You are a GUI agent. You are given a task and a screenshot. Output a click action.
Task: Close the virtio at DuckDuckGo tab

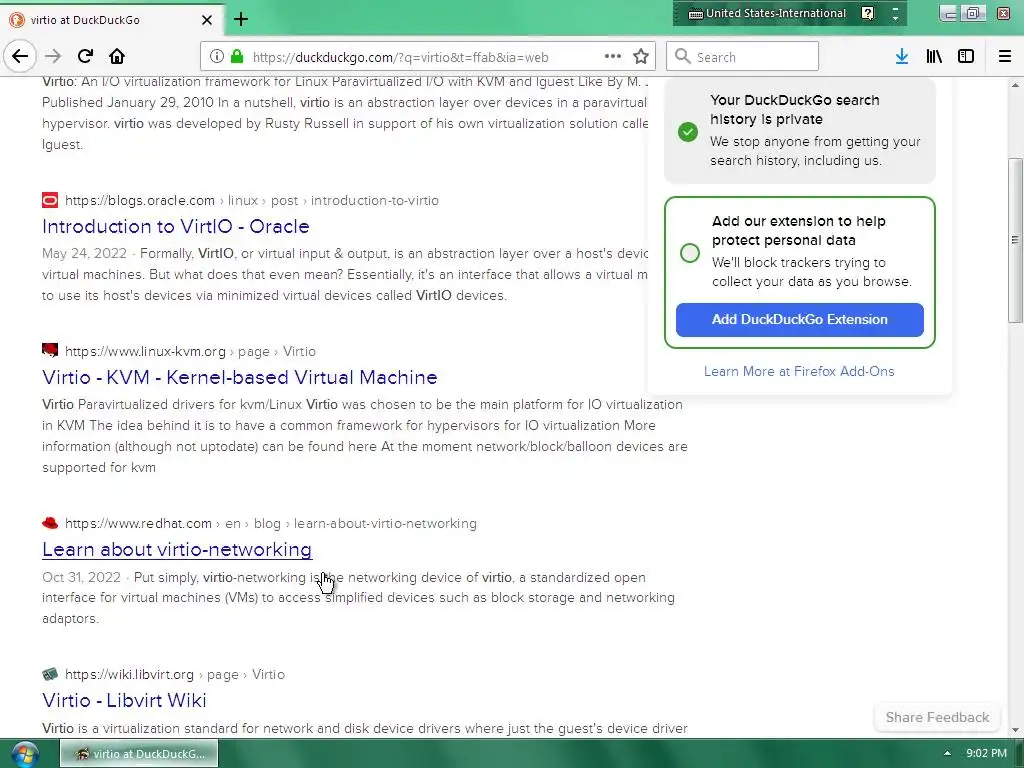click(207, 20)
